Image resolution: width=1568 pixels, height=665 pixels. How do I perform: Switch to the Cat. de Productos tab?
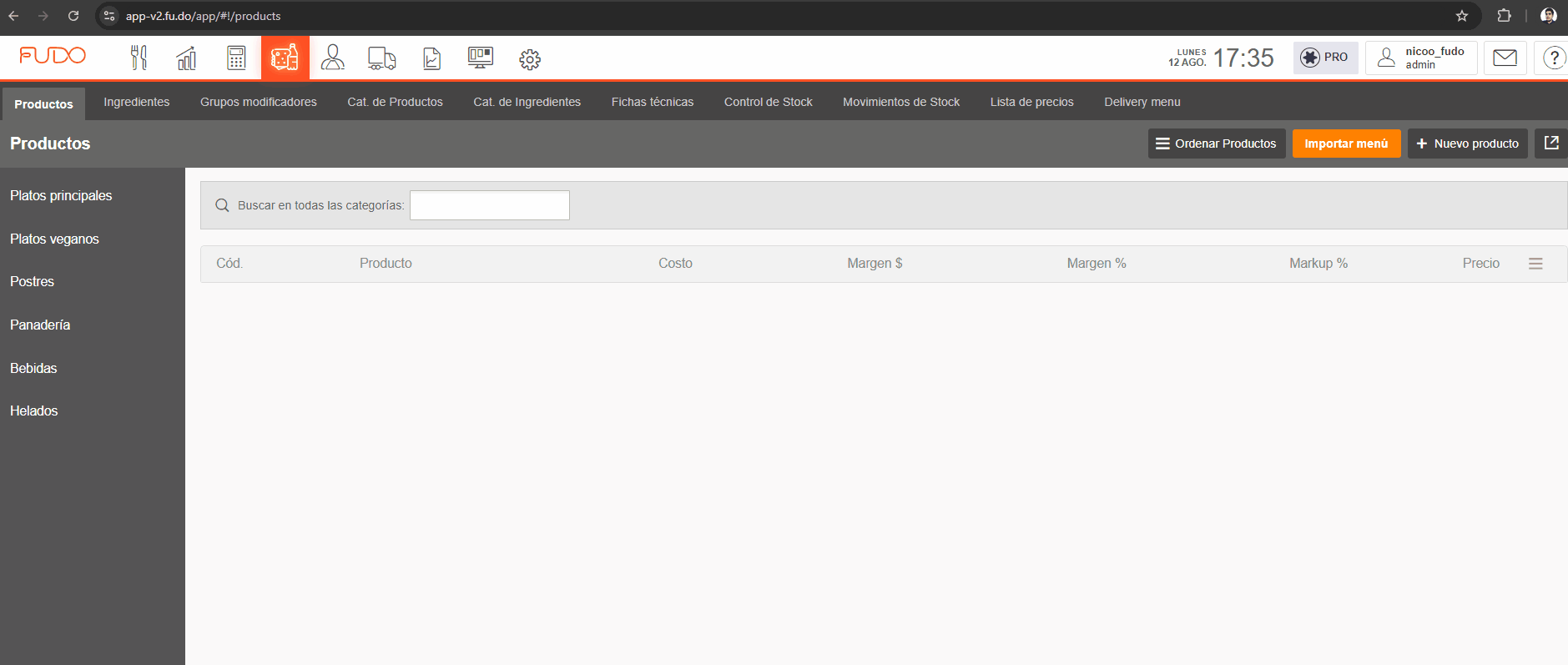tap(396, 102)
